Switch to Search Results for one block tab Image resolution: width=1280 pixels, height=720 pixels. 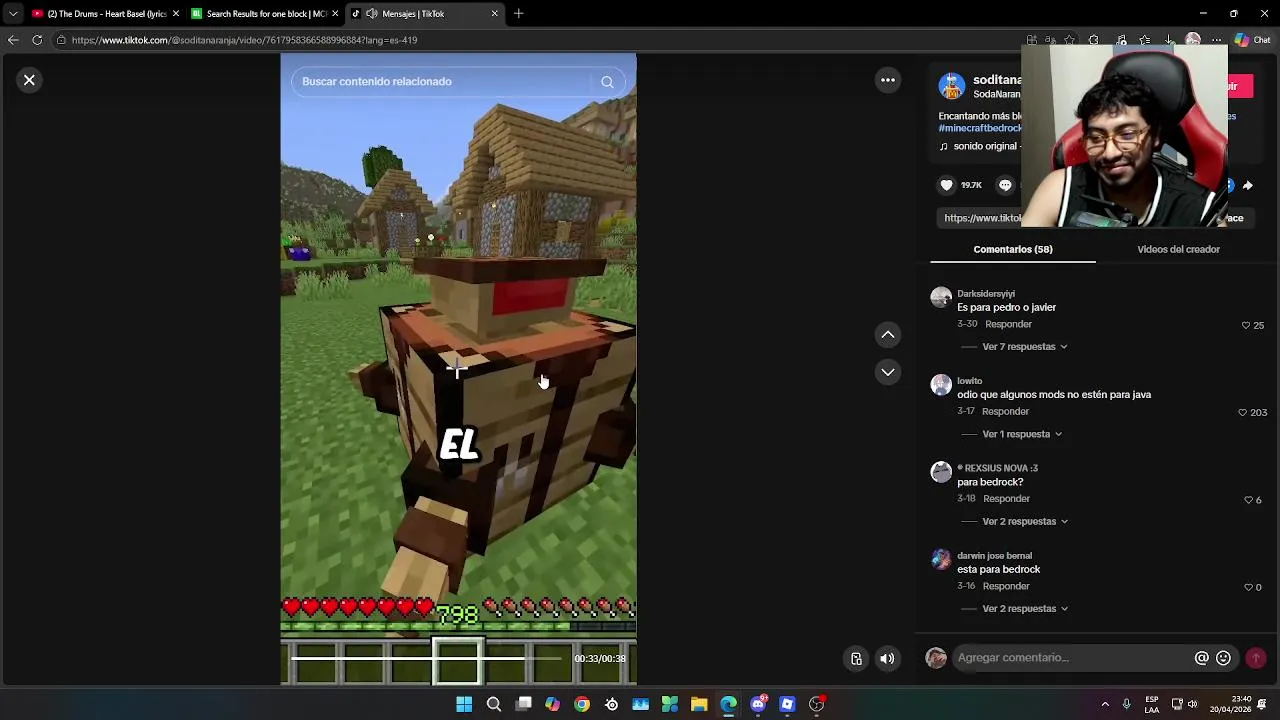[x=265, y=14]
